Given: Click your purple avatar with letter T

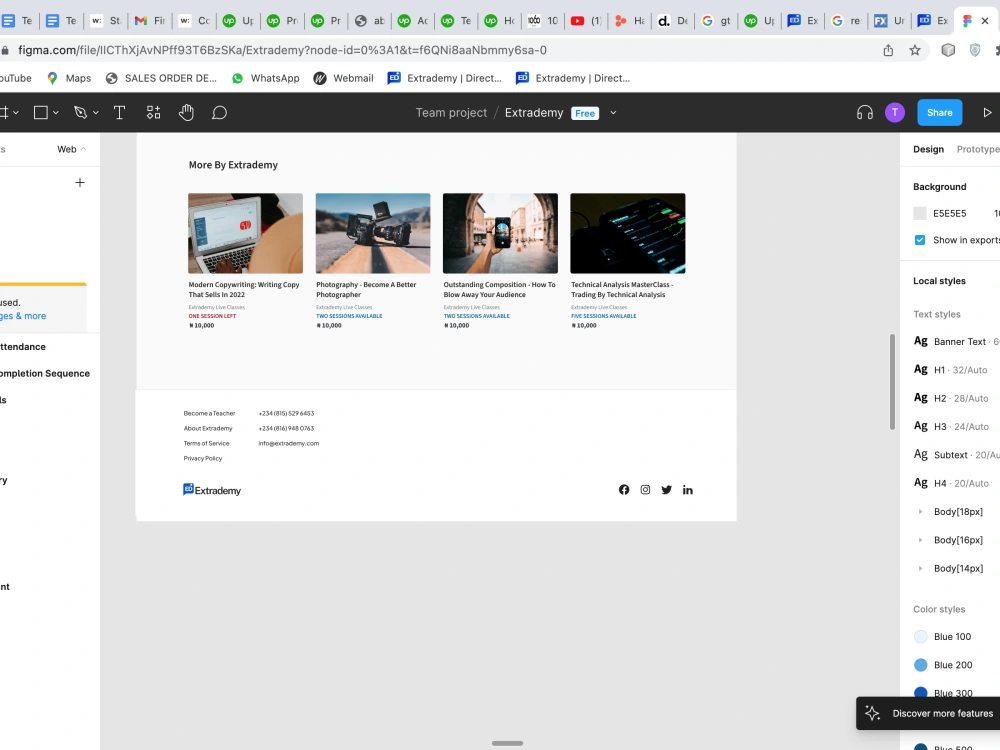Looking at the screenshot, I should 893,112.
